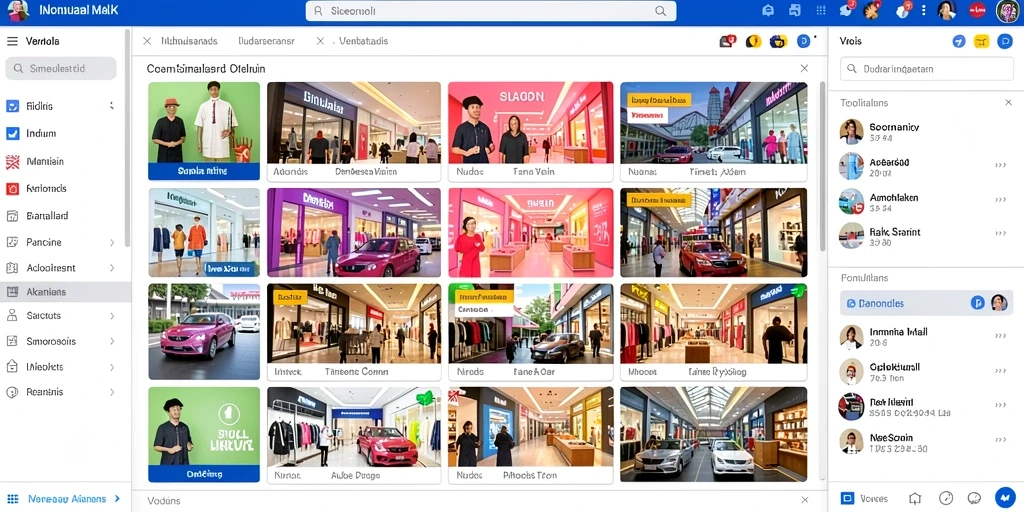Screen dimensions: 1024x512
Task: Open the more options for Inmnha Mall row
Action: point(1000,336)
